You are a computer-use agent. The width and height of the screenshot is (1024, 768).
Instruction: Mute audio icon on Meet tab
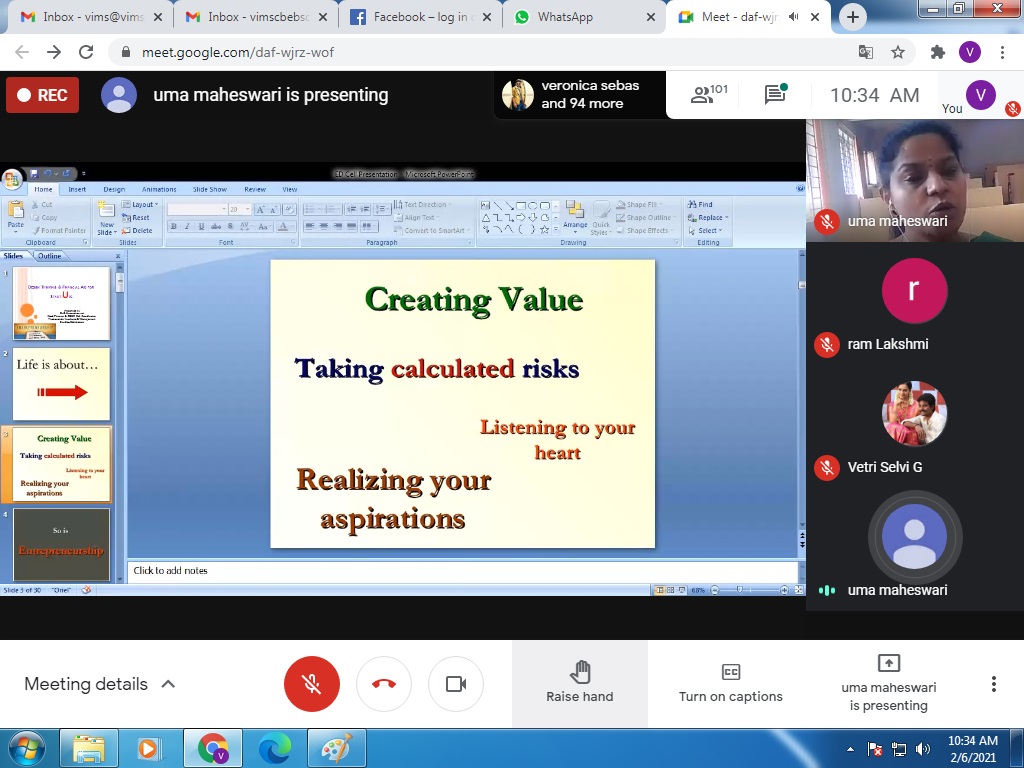point(793,17)
